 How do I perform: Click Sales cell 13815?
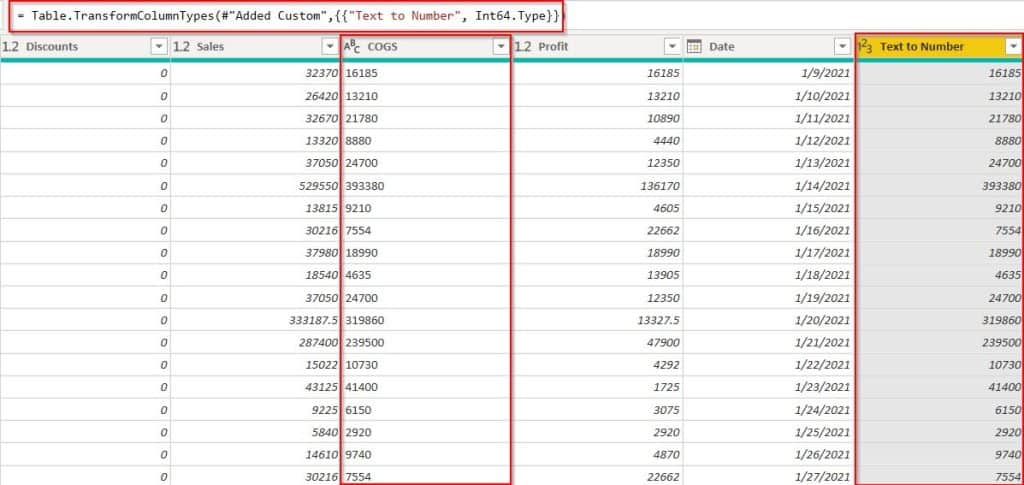(255, 208)
